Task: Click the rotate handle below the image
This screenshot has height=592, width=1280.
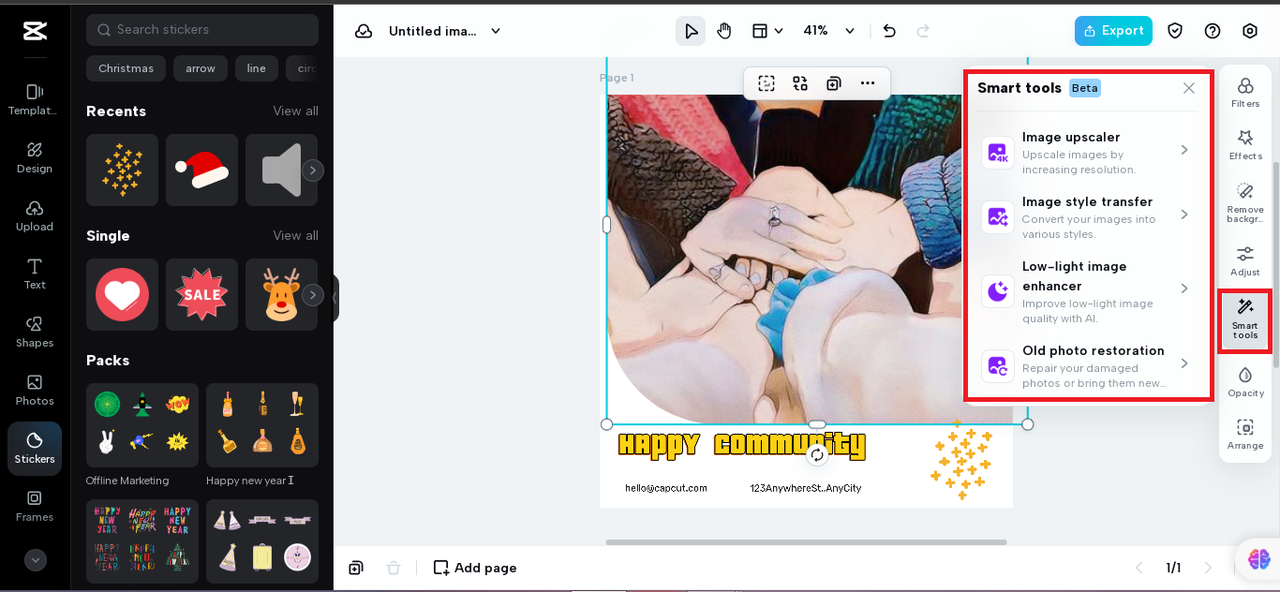Action: [817, 455]
